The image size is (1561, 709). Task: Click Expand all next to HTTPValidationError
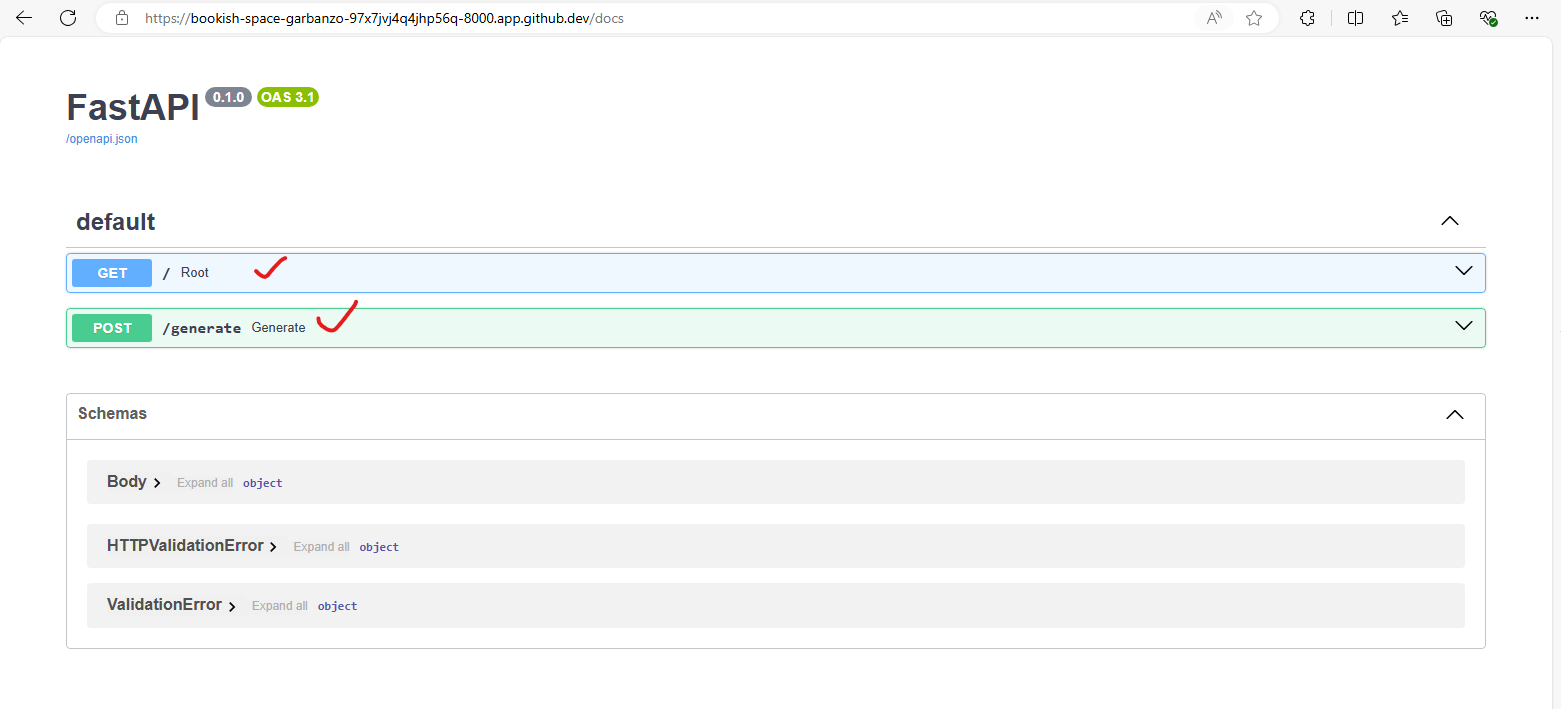pyautogui.click(x=321, y=547)
